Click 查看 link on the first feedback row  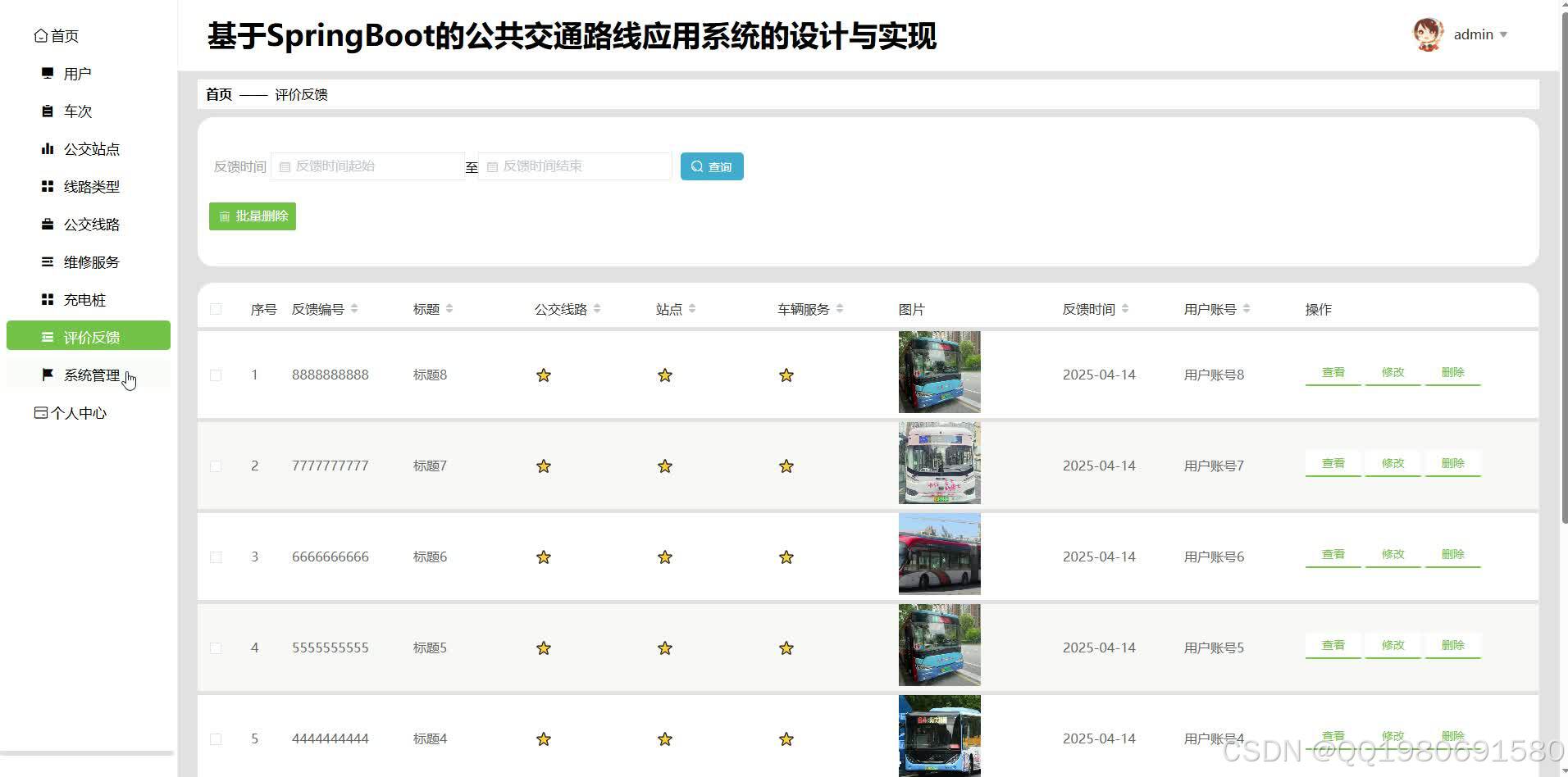pyautogui.click(x=1332, y=371)
